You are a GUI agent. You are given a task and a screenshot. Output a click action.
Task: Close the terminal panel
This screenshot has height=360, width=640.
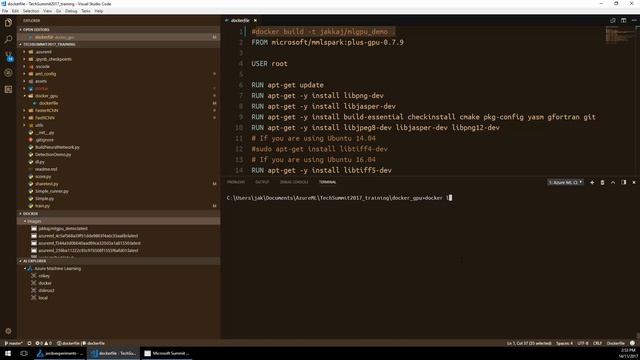coord(634,182)
